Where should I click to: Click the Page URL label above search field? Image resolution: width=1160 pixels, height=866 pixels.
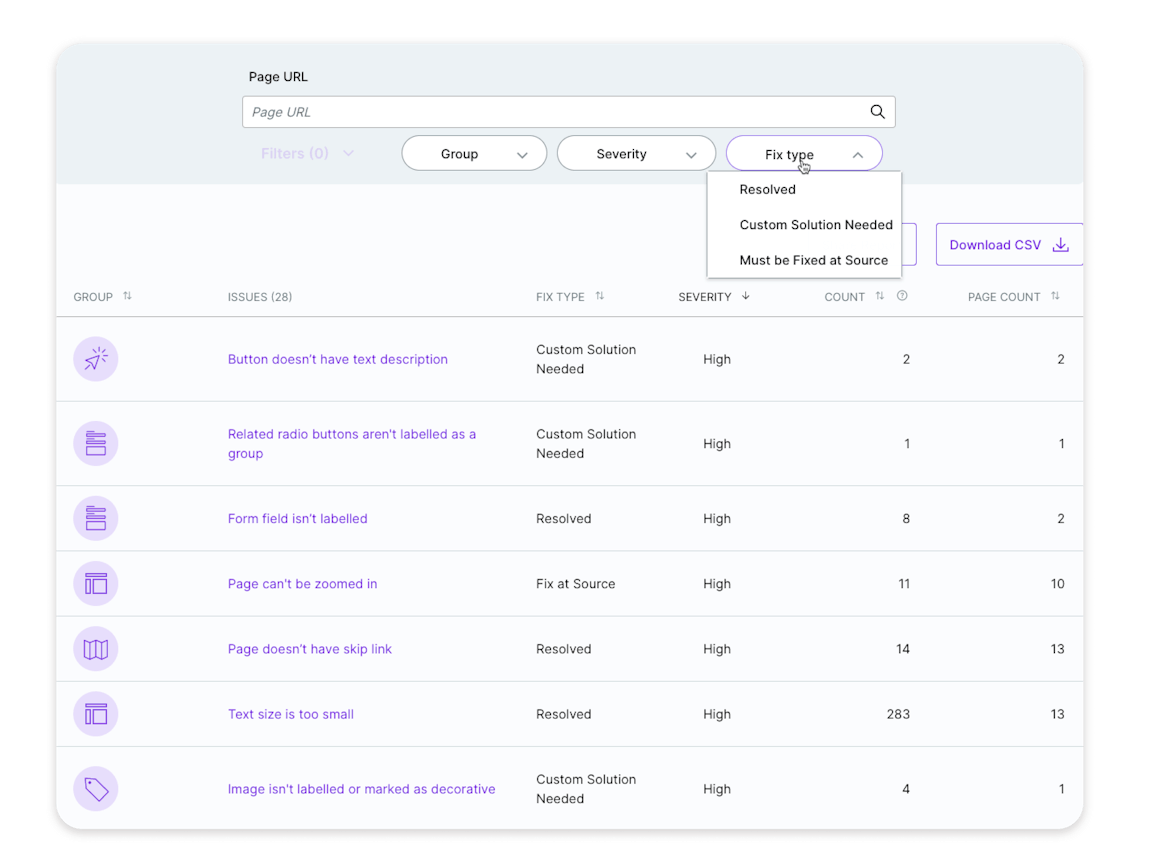click(278, 77)
